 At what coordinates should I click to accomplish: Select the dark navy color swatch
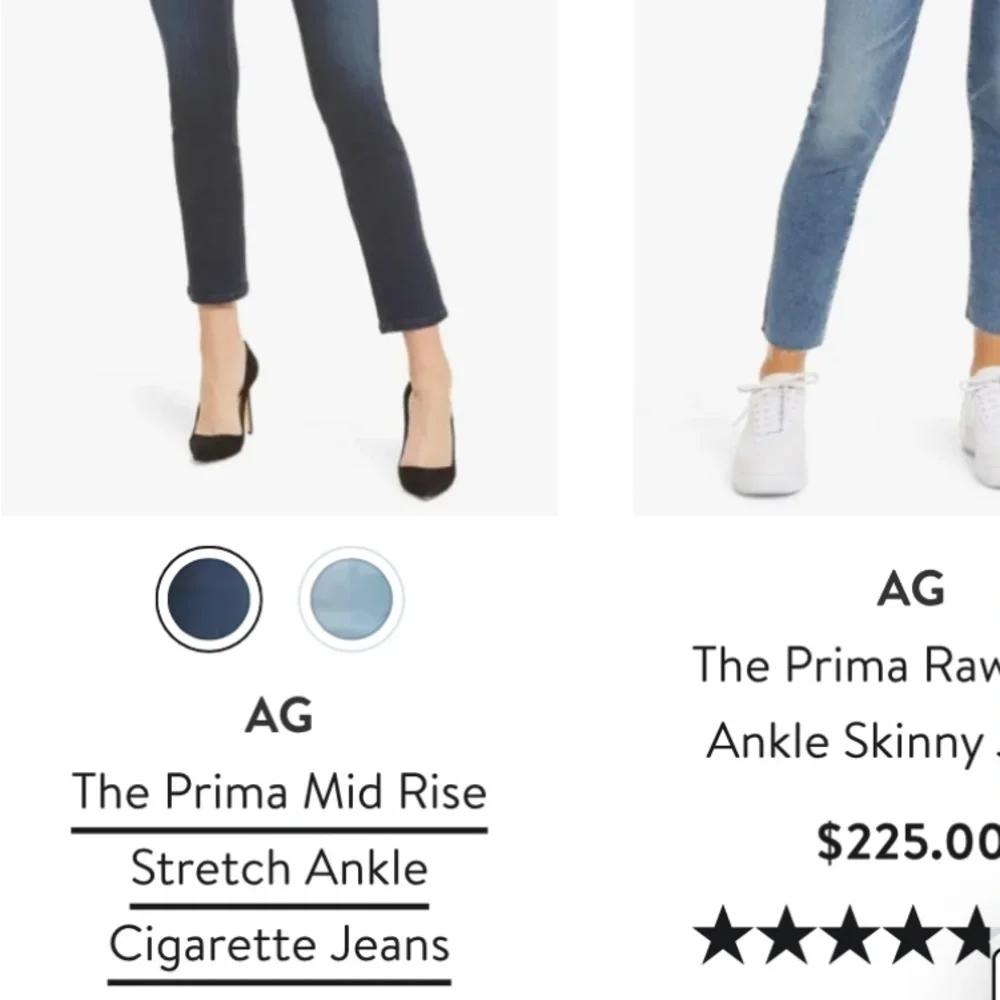point(209,599)
